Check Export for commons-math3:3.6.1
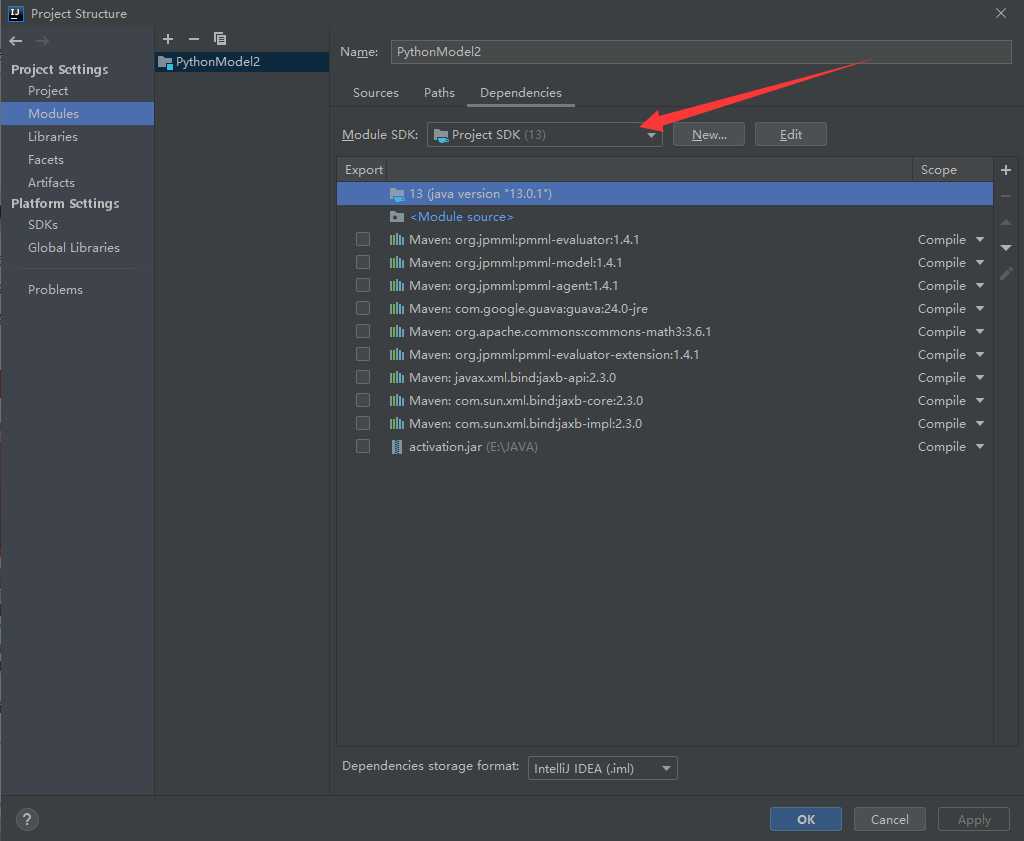Viewport: 1024px width, 841px height. pyautogui.click(x=362, y=332)
